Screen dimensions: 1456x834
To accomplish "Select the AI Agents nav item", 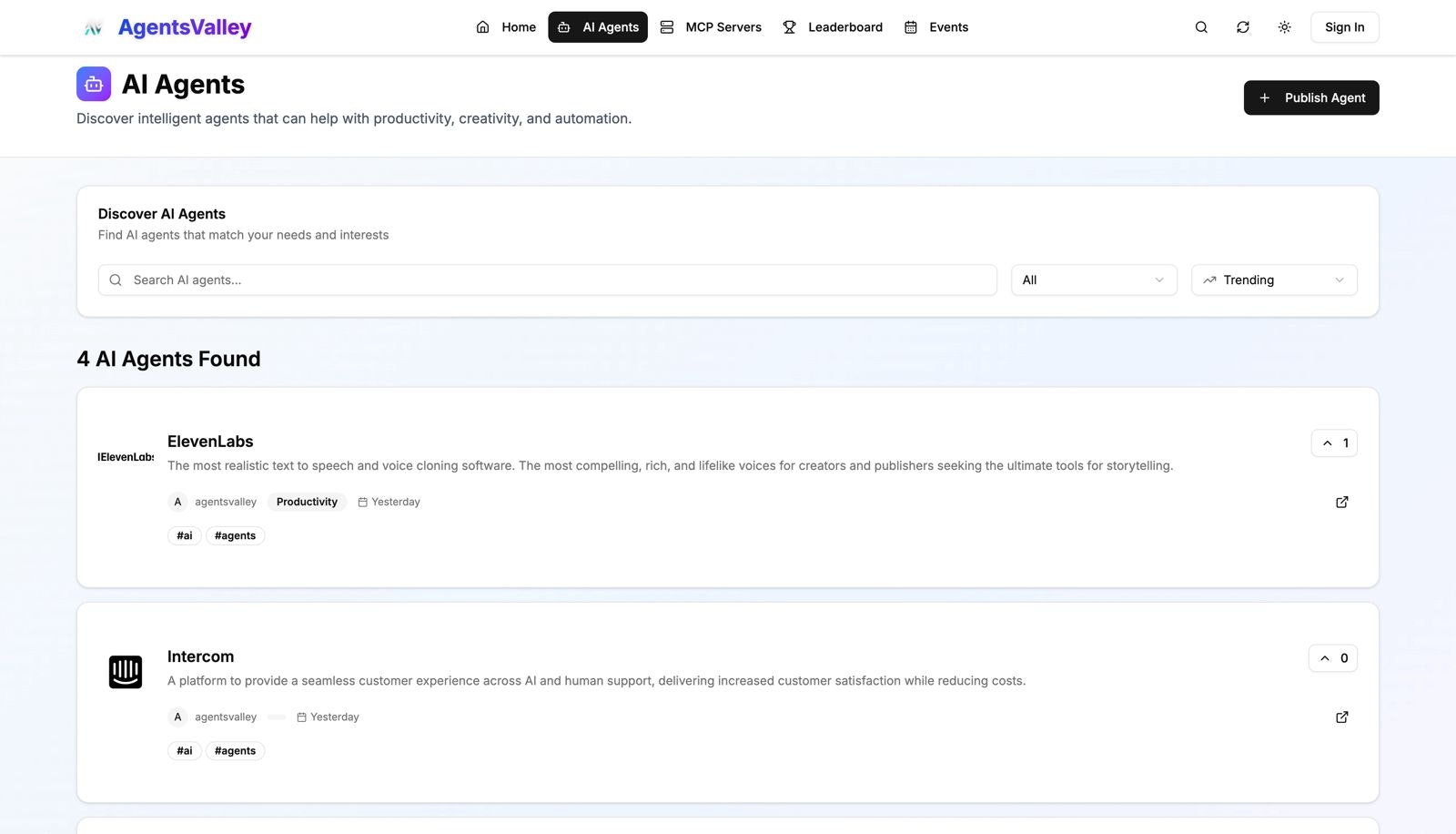I will [598, 27].
